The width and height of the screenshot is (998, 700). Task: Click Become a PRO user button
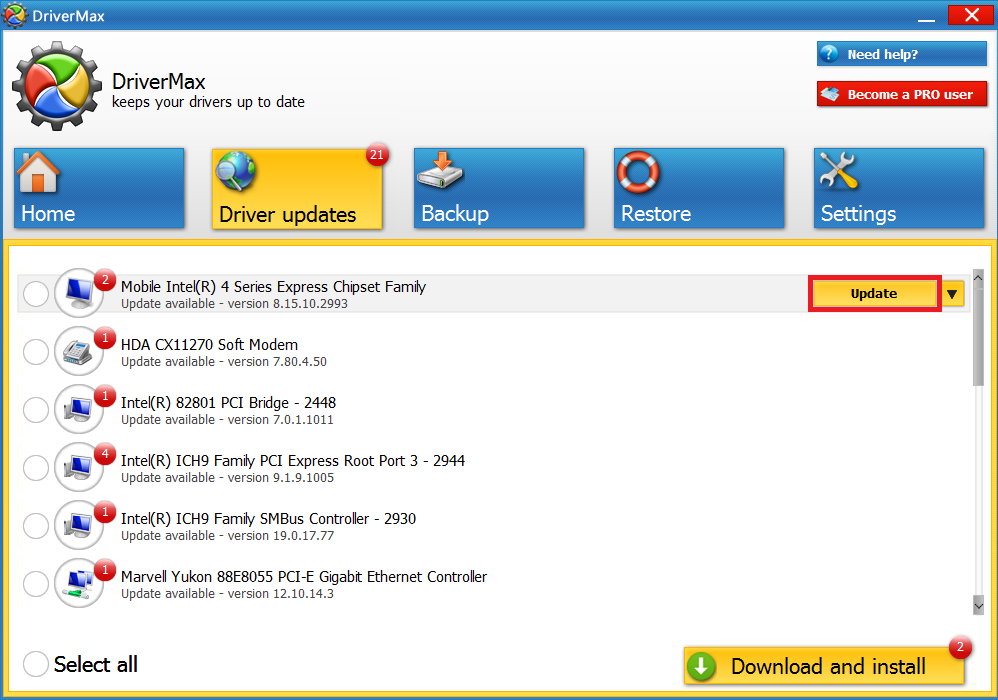[902, 94]
